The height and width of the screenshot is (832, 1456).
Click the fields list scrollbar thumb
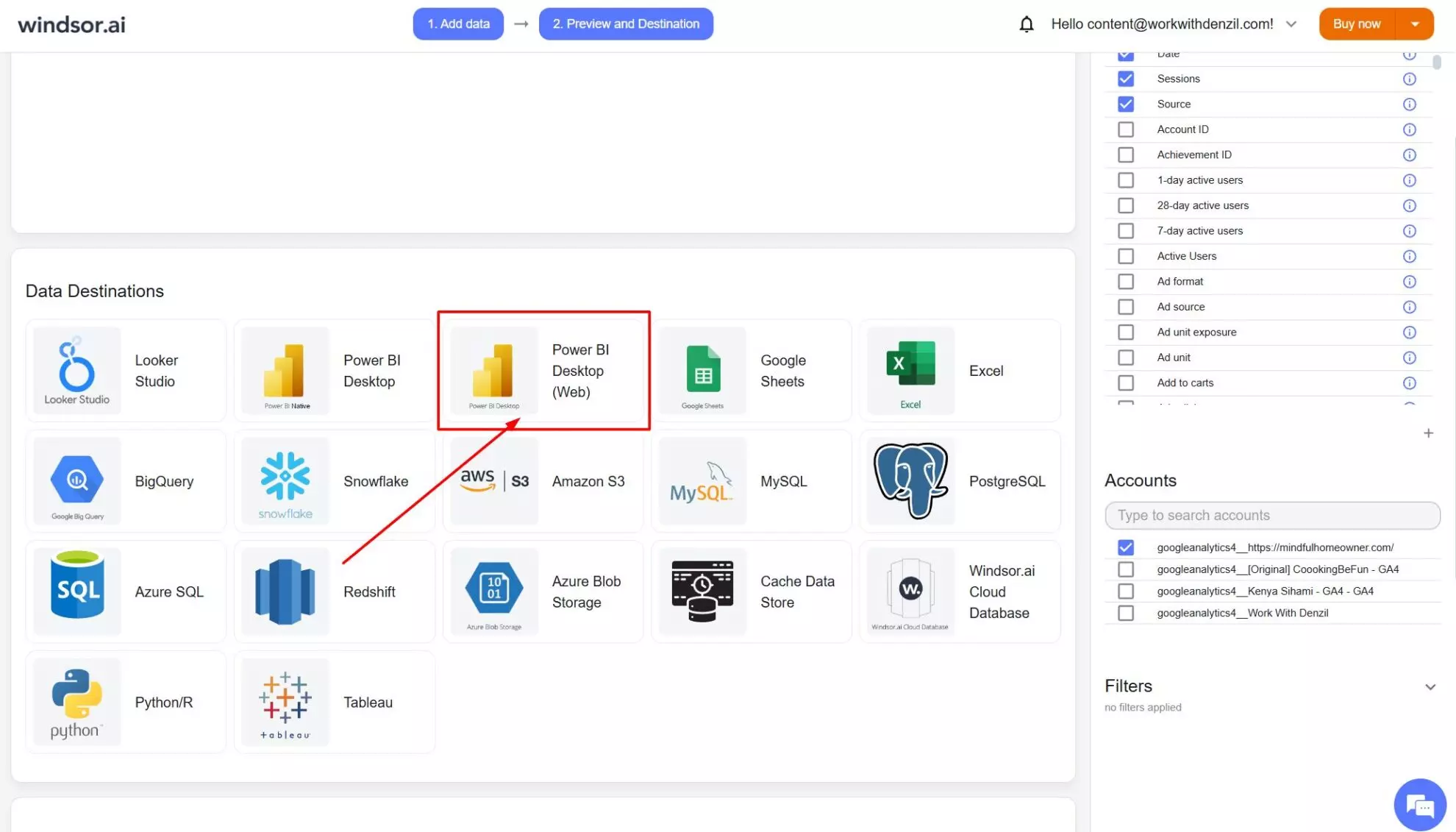pos(1436,62)
